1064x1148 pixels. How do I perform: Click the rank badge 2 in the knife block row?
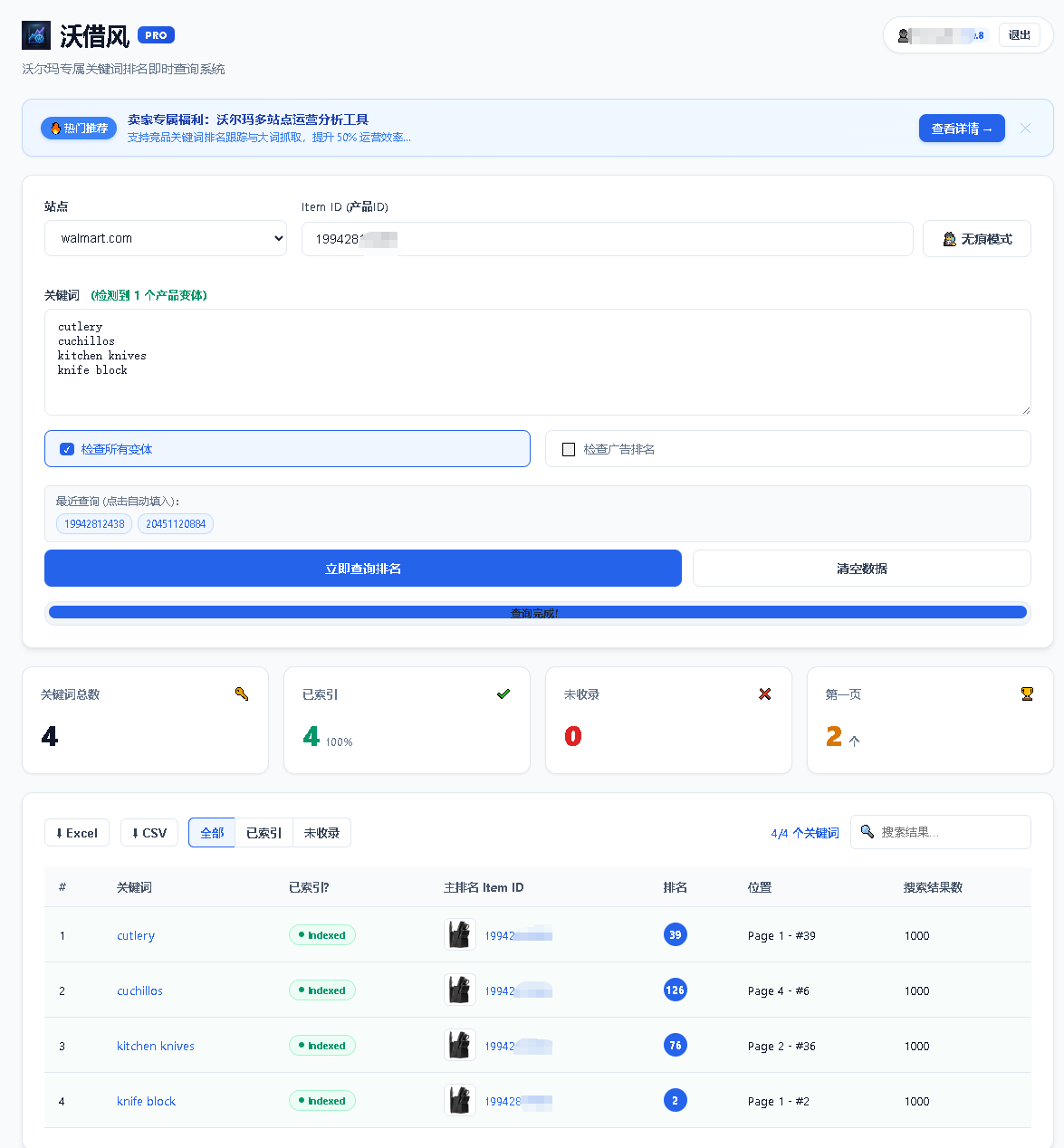point(676,1101)
